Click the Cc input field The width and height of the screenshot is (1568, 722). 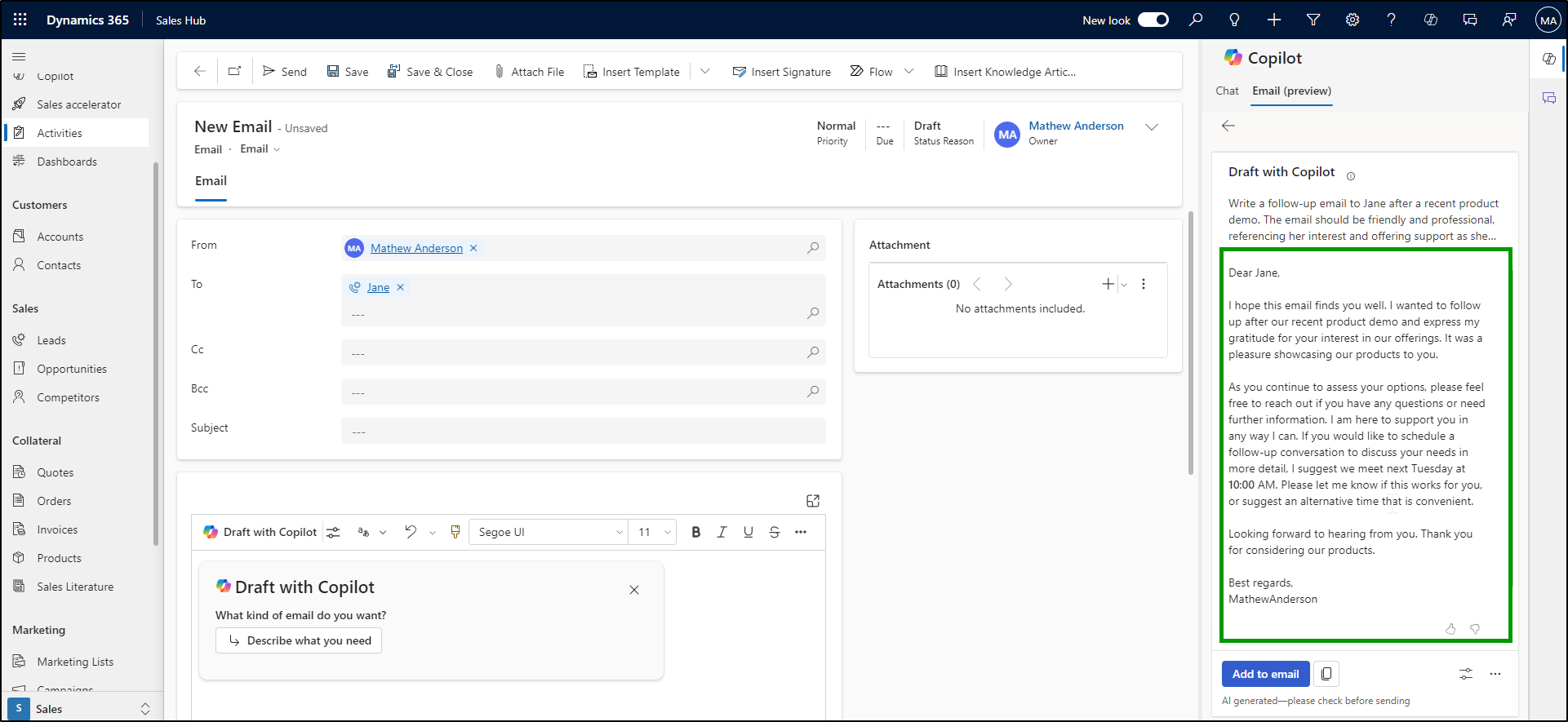click(x=583, y=352)
